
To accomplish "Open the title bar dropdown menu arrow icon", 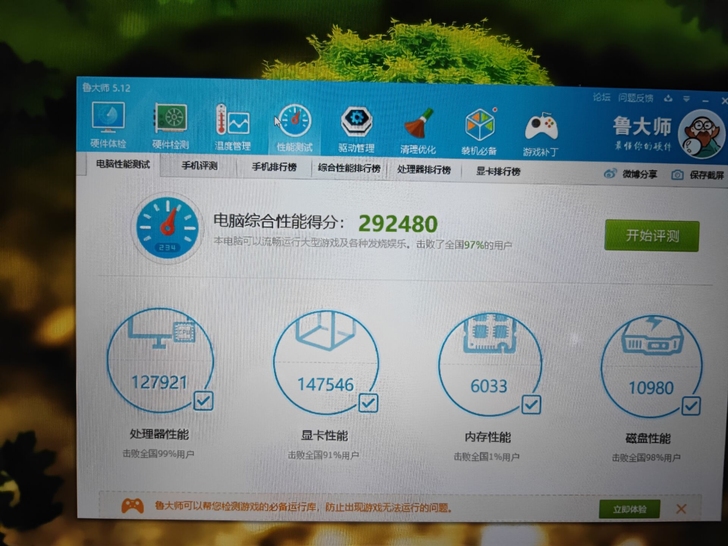I will click(x=686, y=99).
